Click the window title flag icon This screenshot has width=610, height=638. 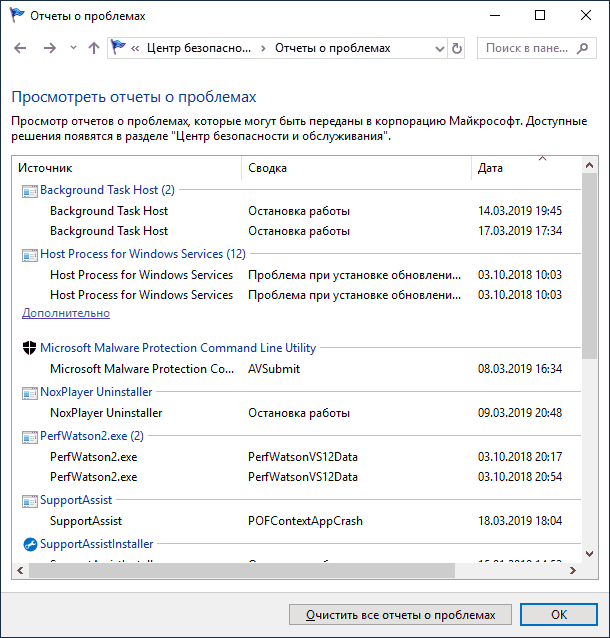click(17, 15)
